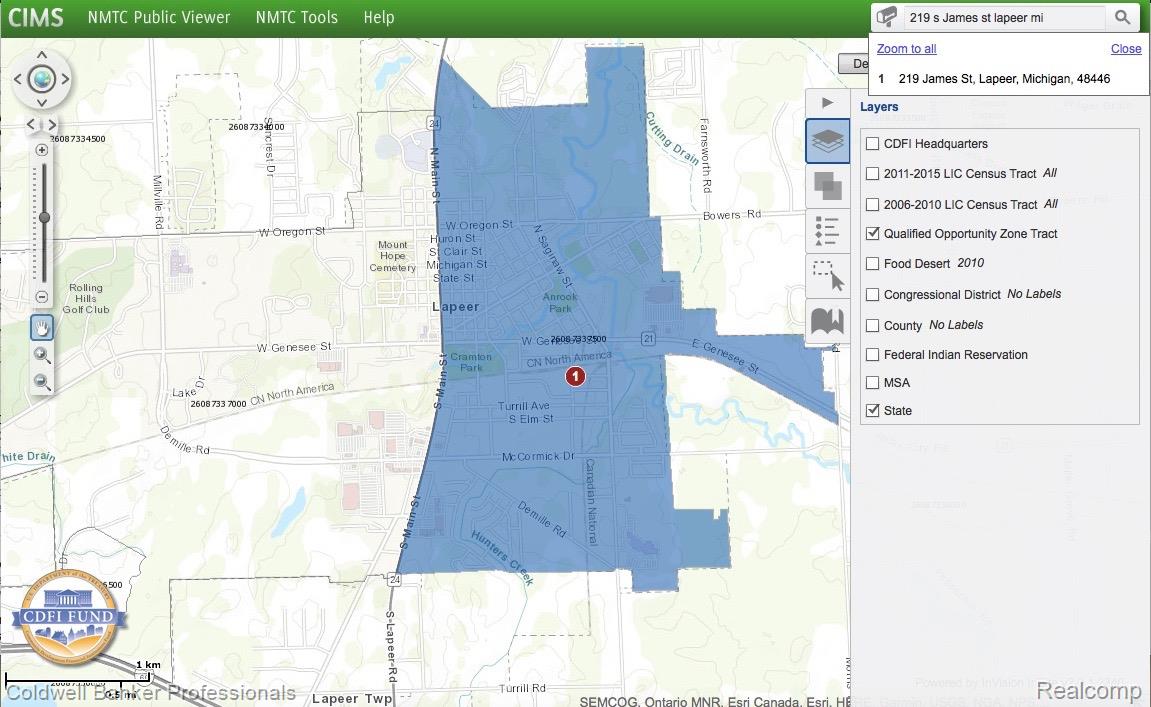The width and height of the screenshot is (1151, 707).
Task: Enable the Food Desert layer checkbox
Action: point(873,264)
